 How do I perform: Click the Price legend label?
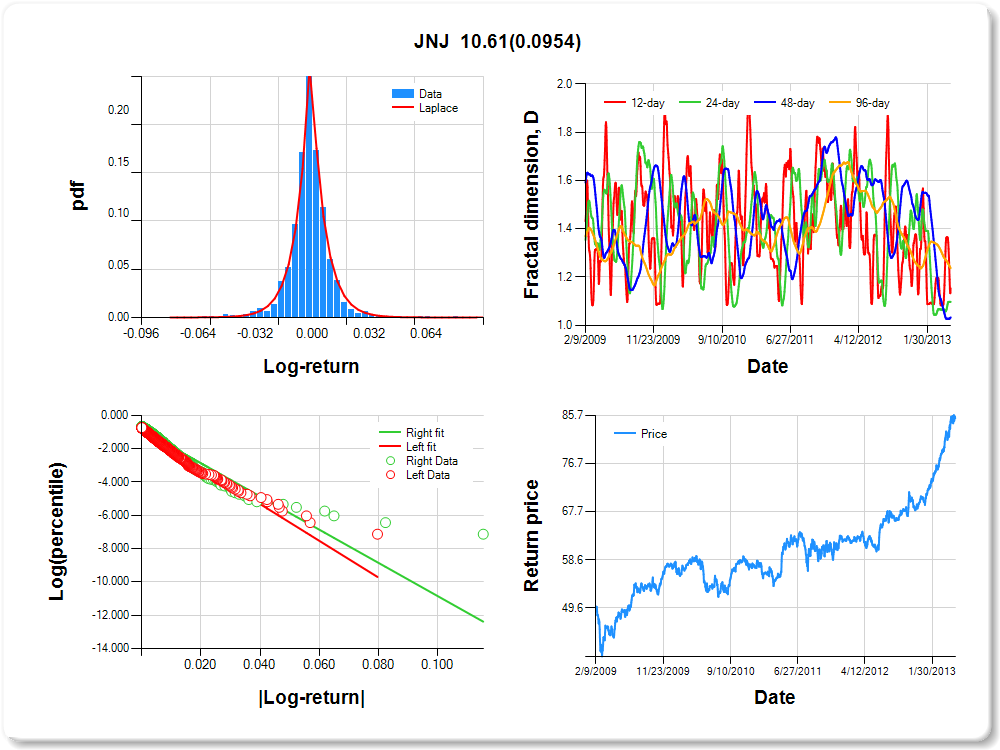[654, 434]
